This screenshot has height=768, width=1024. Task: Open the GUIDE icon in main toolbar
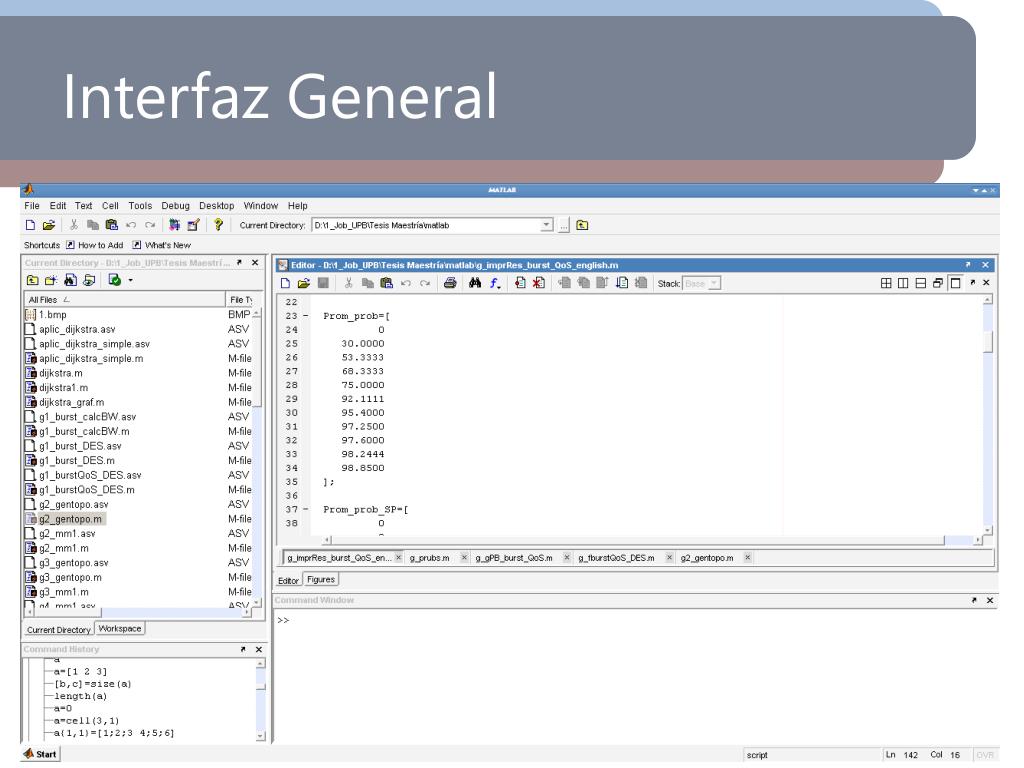193,225
